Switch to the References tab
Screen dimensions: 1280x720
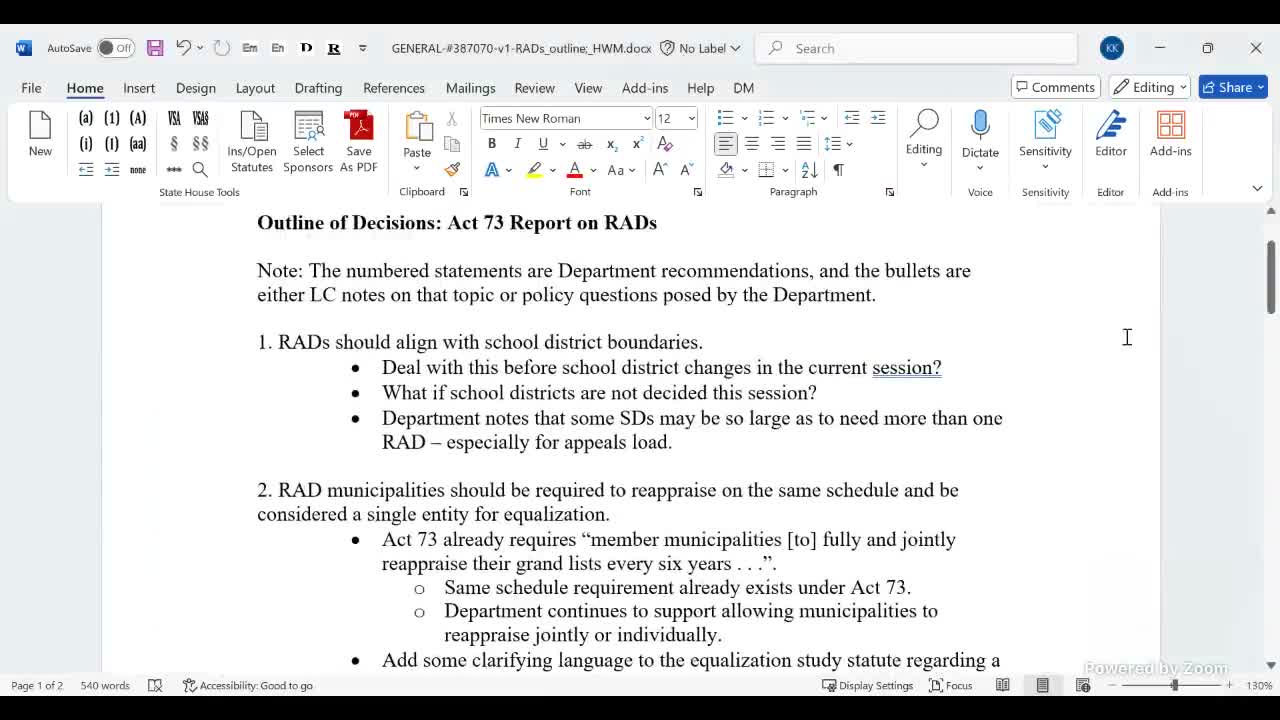[x=393, y=88]
